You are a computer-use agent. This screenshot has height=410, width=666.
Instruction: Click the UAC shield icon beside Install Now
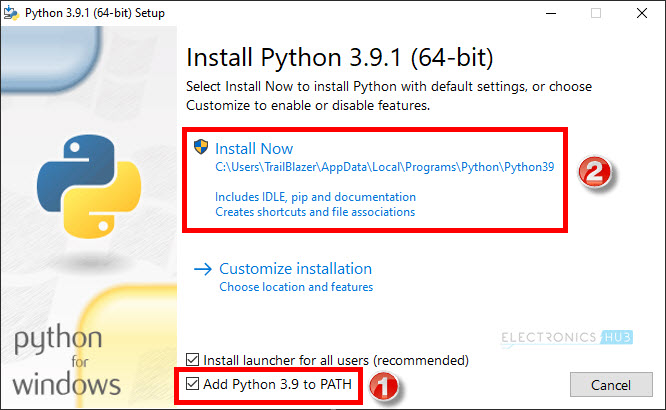pos(200,148)
